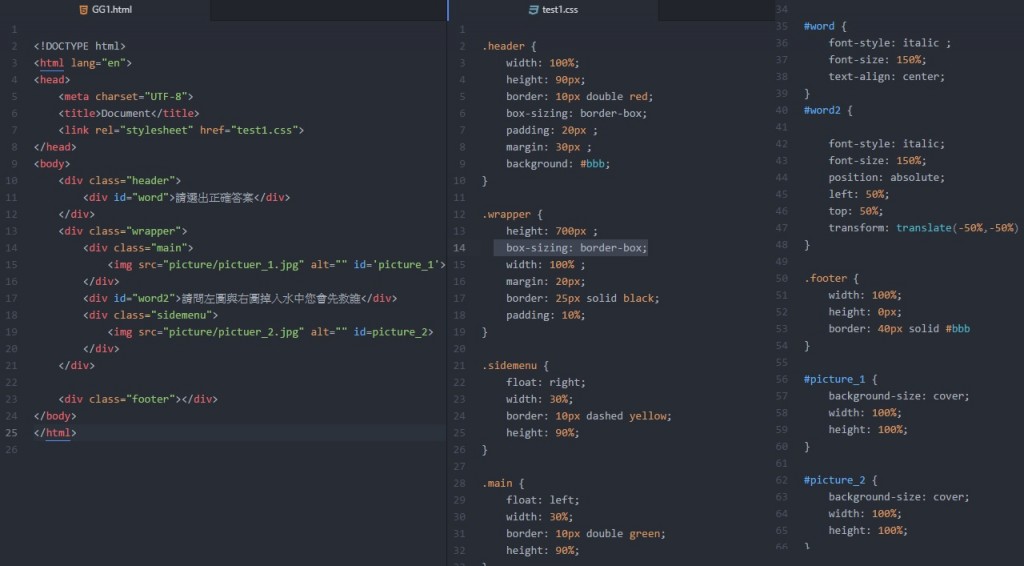Click the img picture/pictuer_1.jpg line
This screenshot has width=1024, height=566.
276,265
